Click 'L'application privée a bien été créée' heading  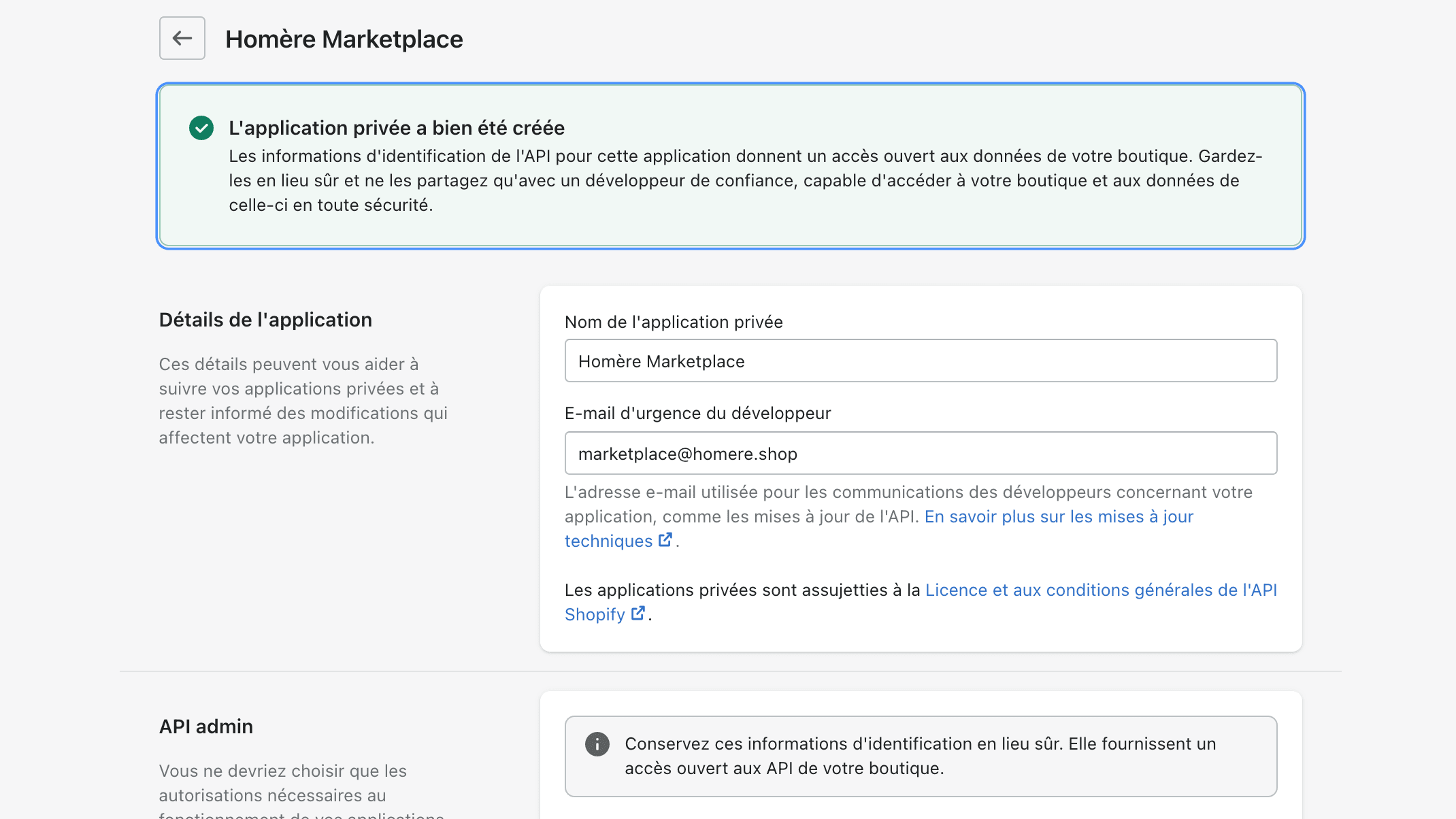point(397,128)
